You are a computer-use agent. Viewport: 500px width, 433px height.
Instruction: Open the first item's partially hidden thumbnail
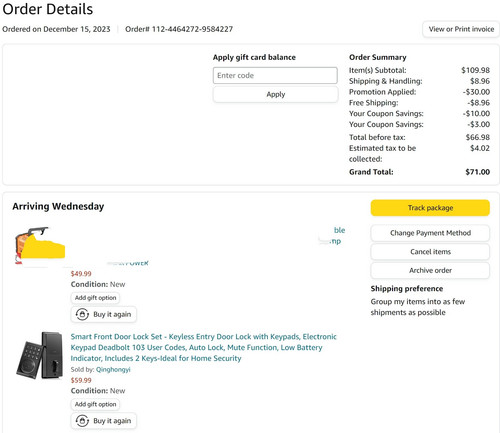coord(39,245)
